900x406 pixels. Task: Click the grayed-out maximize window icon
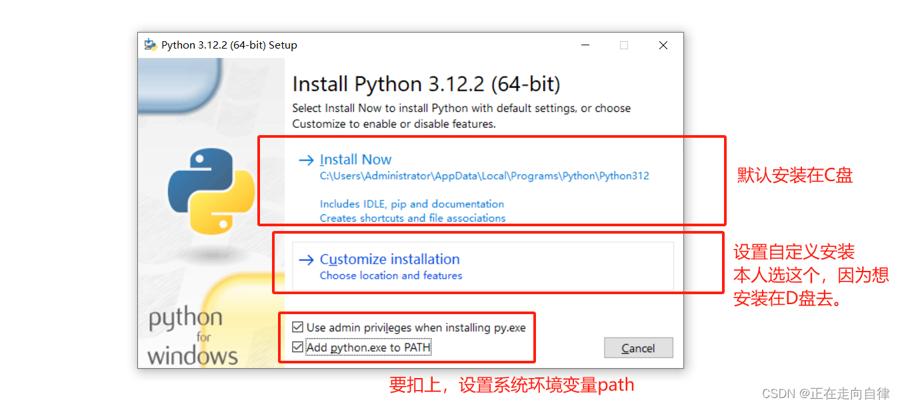[624, 45]
